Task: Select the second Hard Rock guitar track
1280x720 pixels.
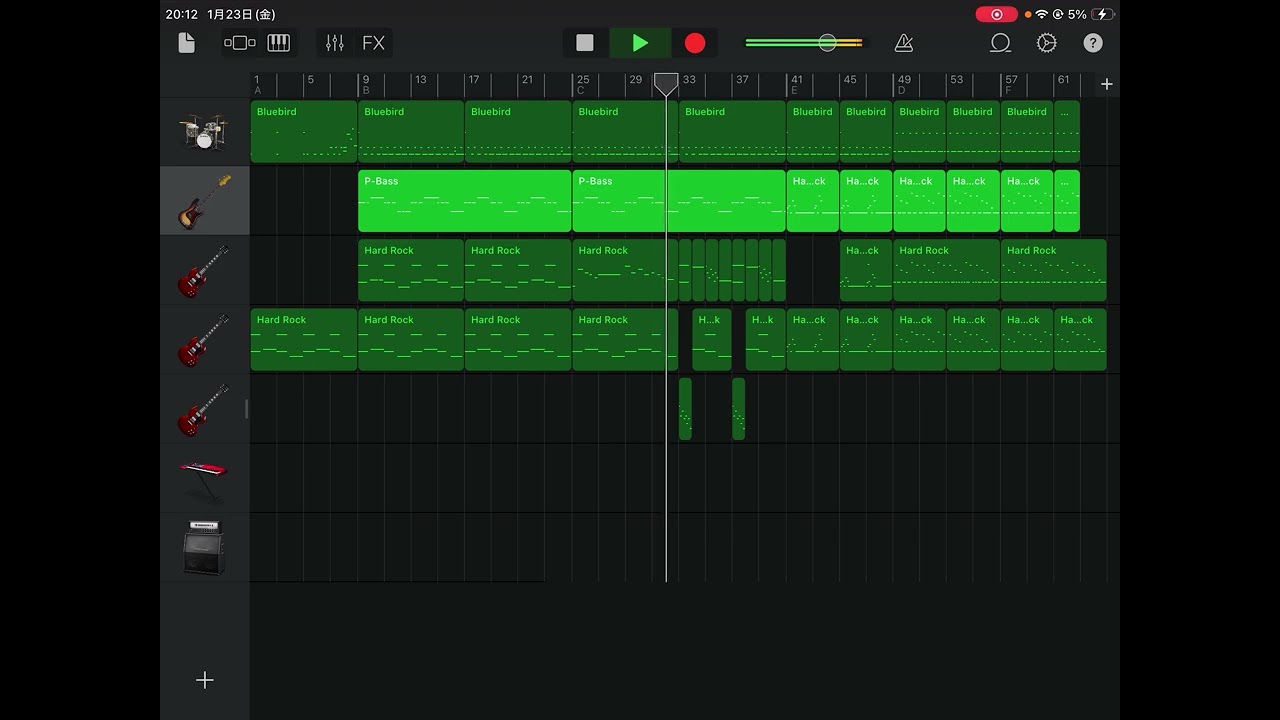Action: click(204, 340)
